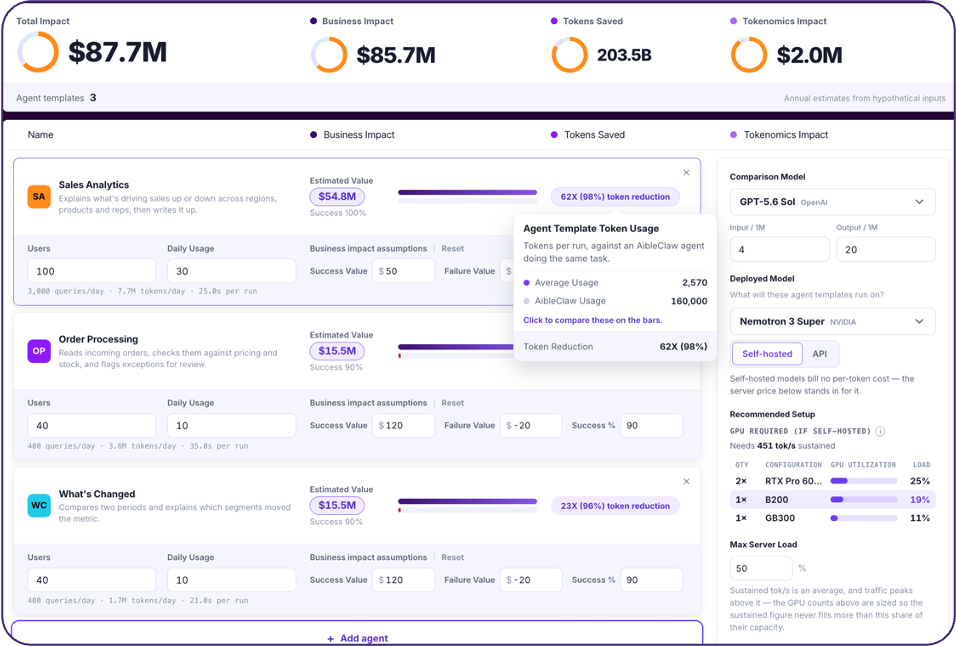Click the $54.8M estimated value badge
The width and height of the screenshot is (956, 646).
click(337, 196)
